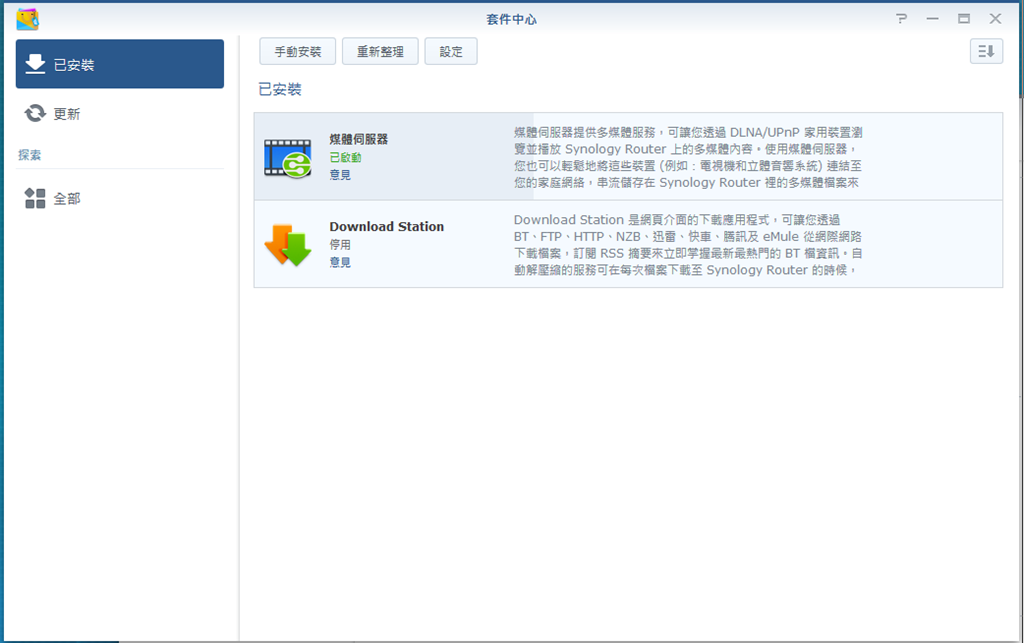
Task: Click the grid squares icon beside 全部
Action: [35, 198]
